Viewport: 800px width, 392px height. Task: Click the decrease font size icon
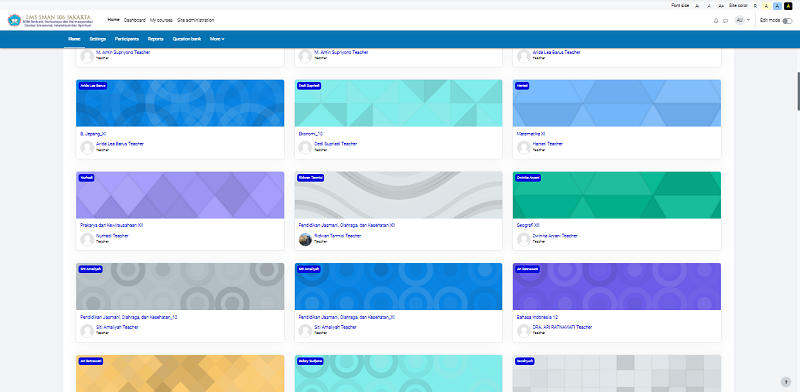(x=697, y=6)
